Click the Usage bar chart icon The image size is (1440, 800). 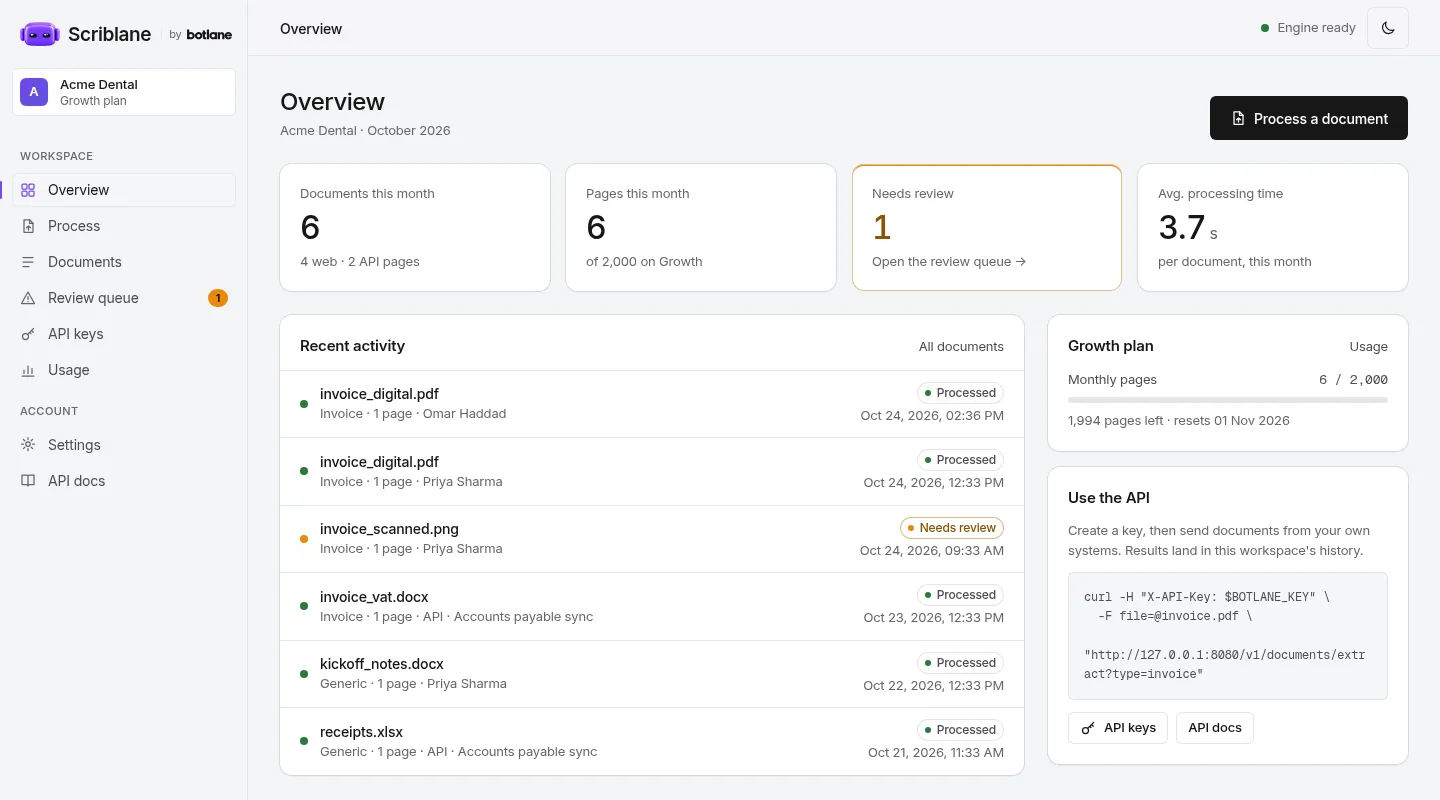[28, 370]
